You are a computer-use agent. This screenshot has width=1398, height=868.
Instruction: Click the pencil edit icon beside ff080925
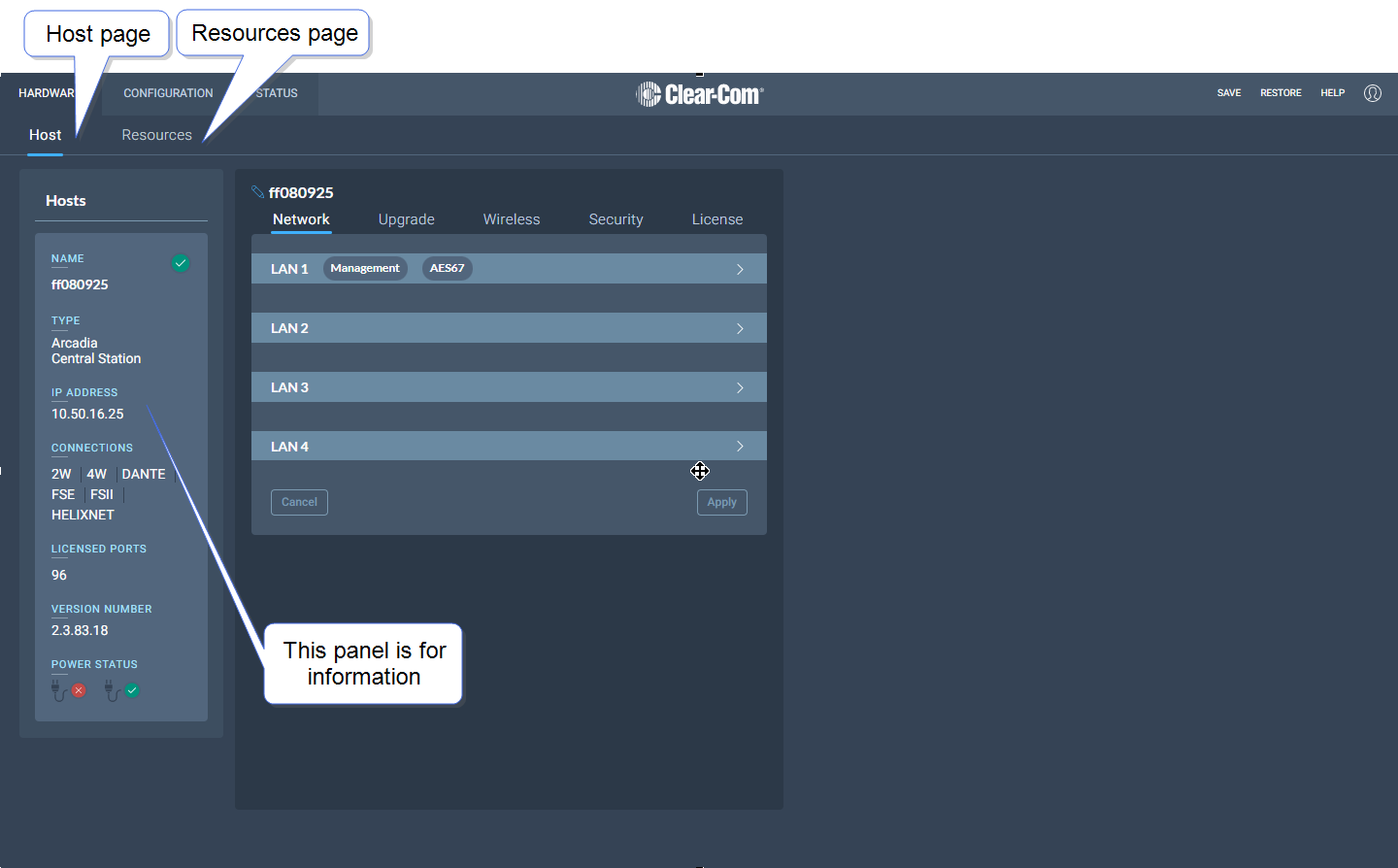click(257, 192)
